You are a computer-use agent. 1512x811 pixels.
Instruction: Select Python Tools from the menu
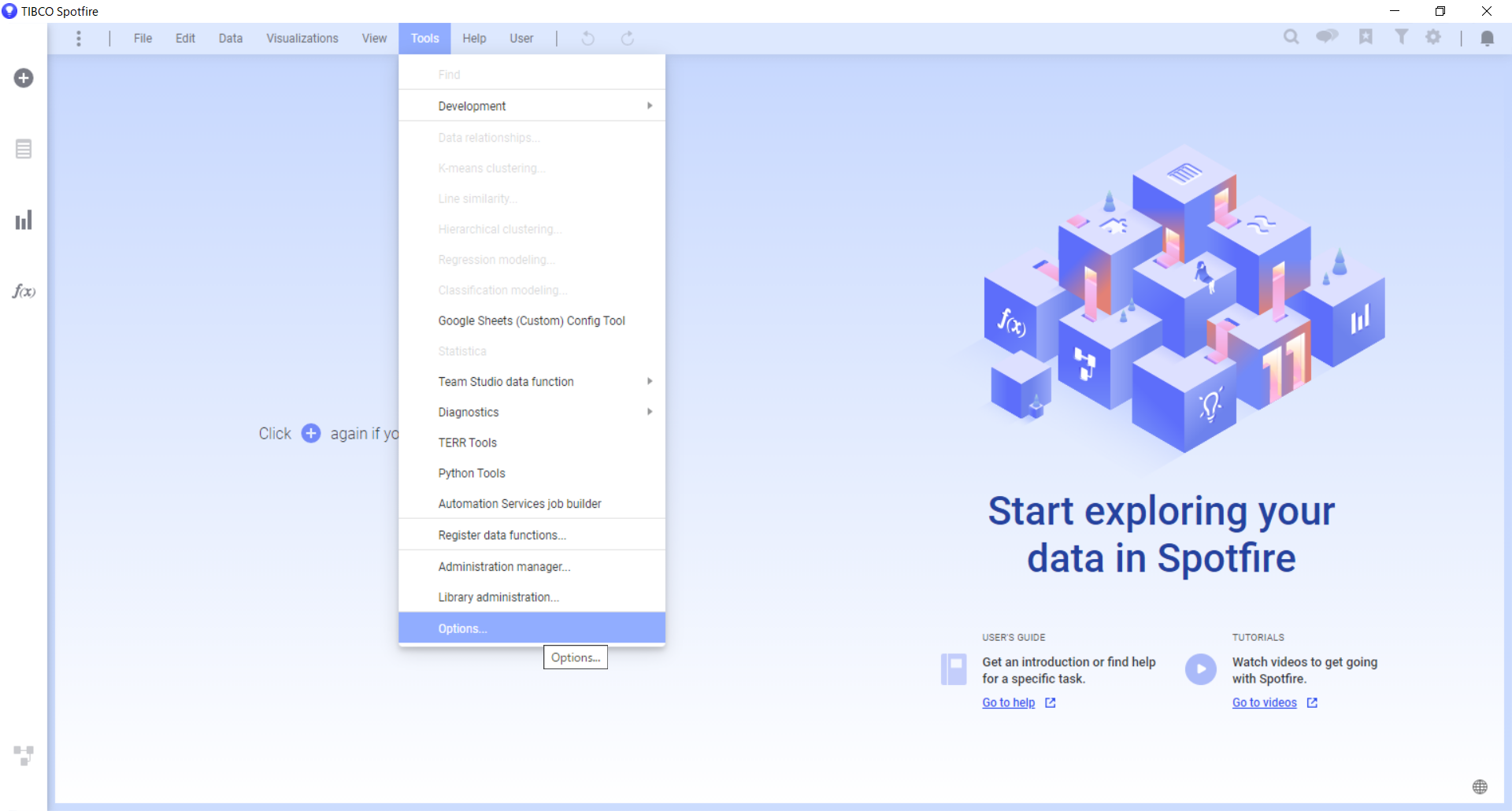(532, 473)
